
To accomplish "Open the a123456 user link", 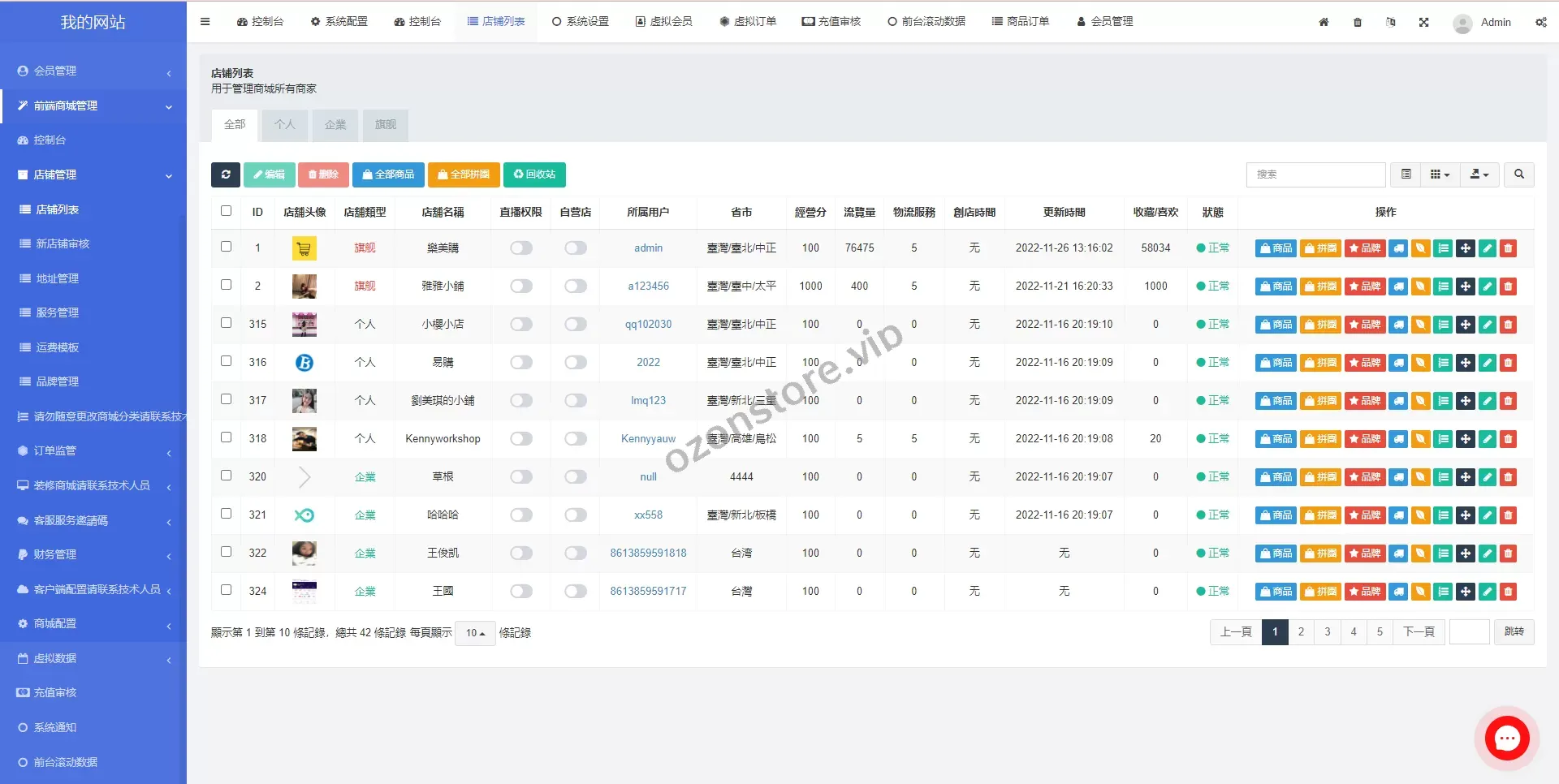I will click(x=648, y=286).
